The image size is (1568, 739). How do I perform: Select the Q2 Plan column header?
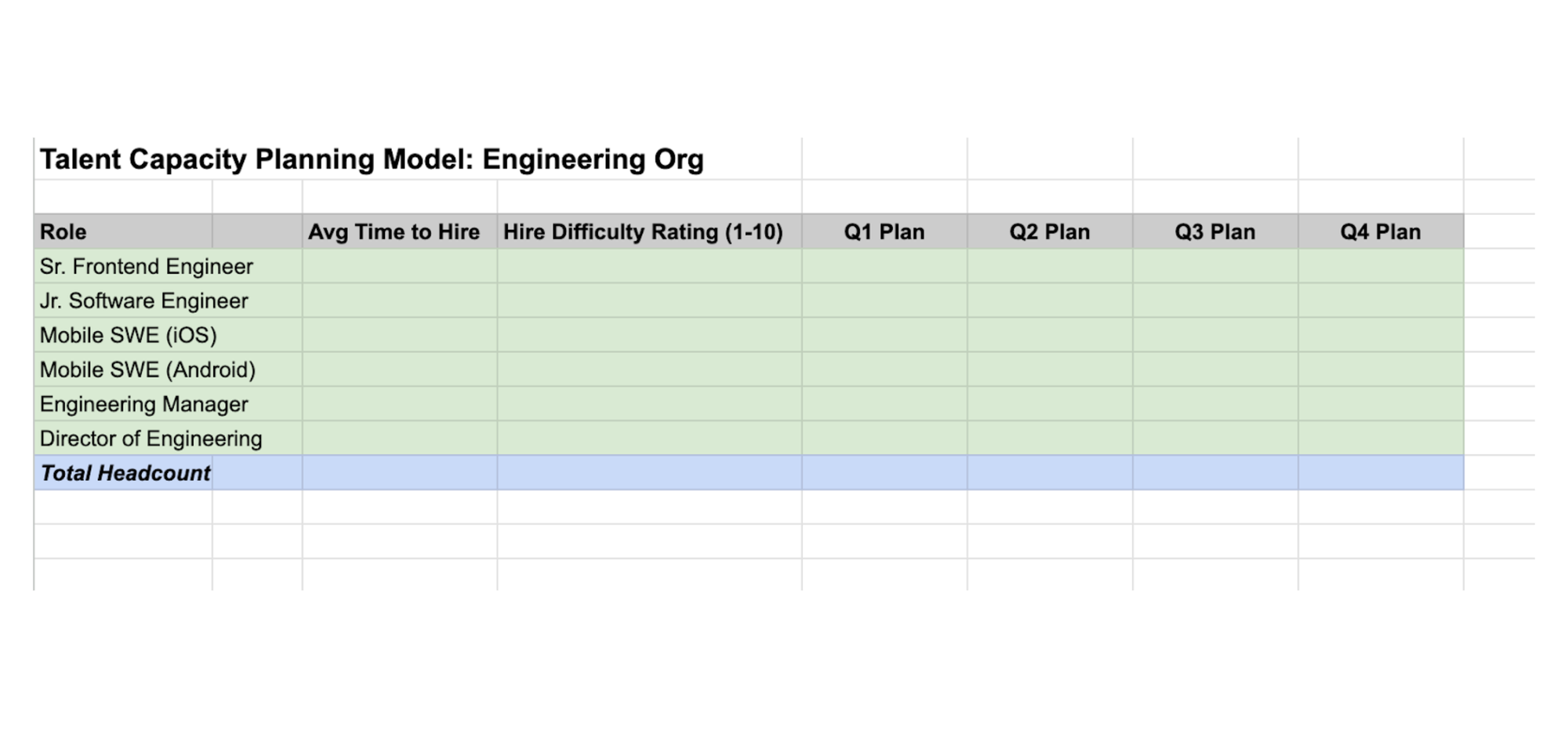(1050, 232)
